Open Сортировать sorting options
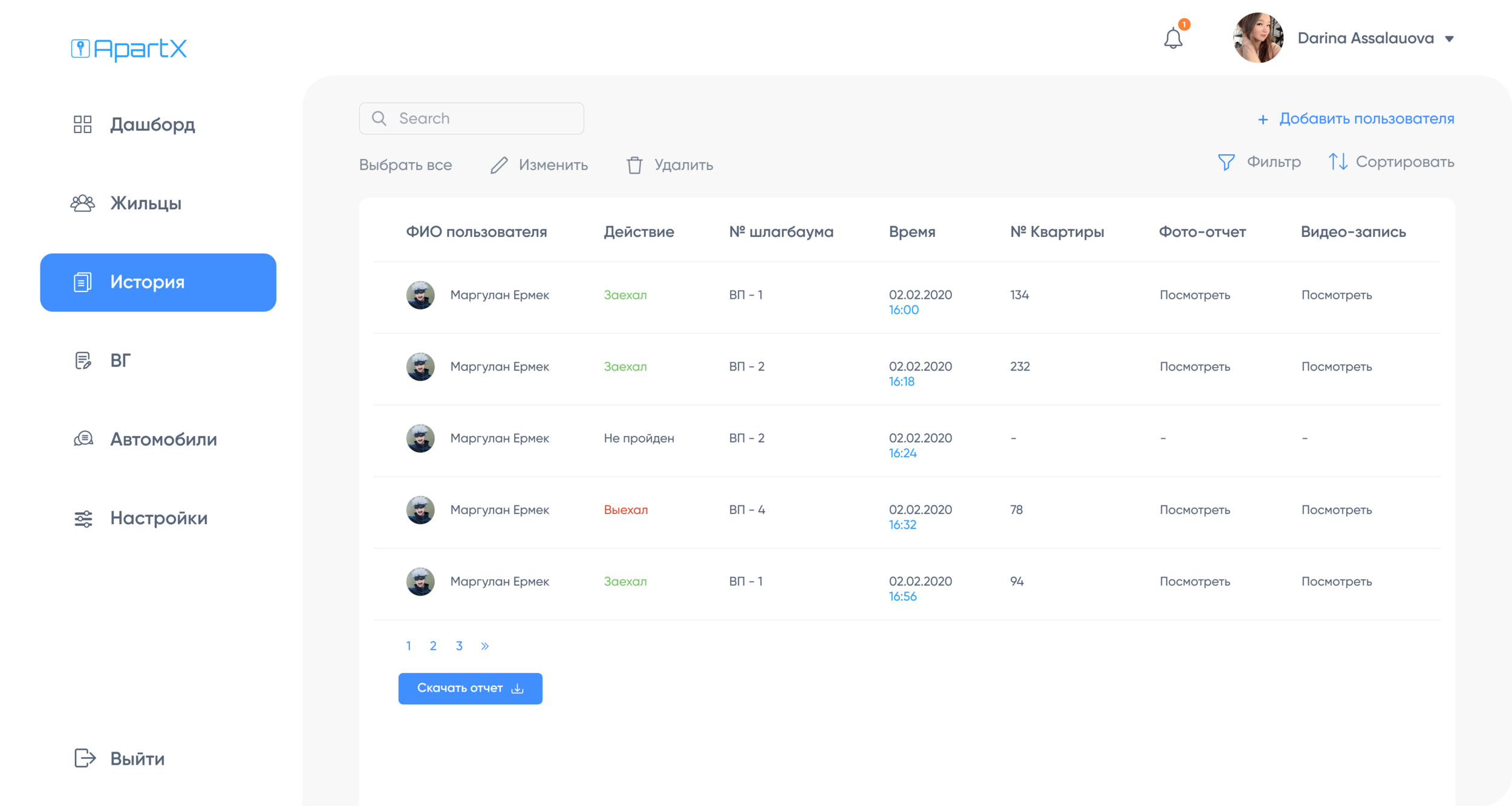1512x806 pixels. pos(1404,162)
